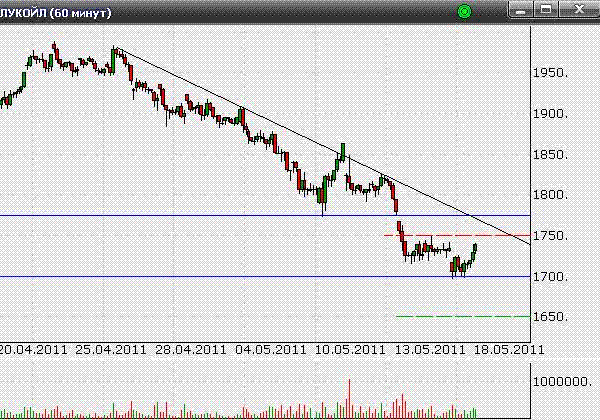Click the last green candle near 1740
The width and height of the screenshot is (600, 420).
[x=475, y=248]
